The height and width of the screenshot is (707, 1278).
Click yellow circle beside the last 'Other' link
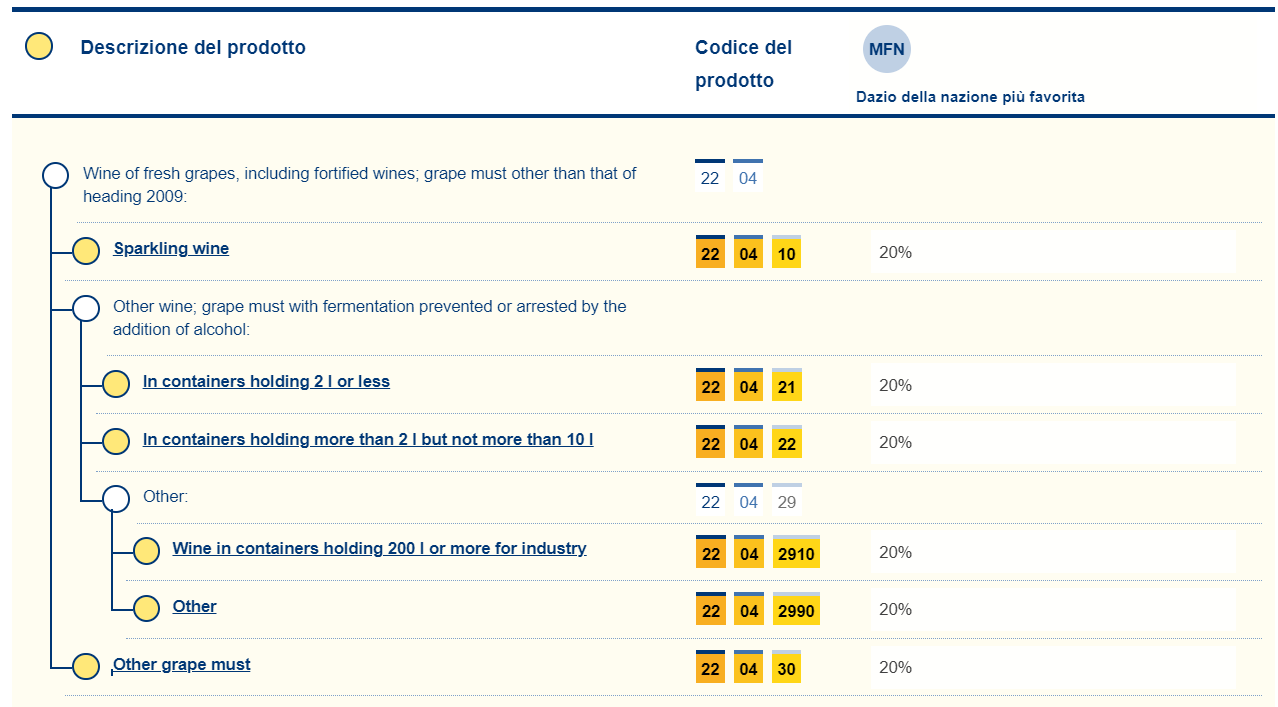(x=146, y=608)
